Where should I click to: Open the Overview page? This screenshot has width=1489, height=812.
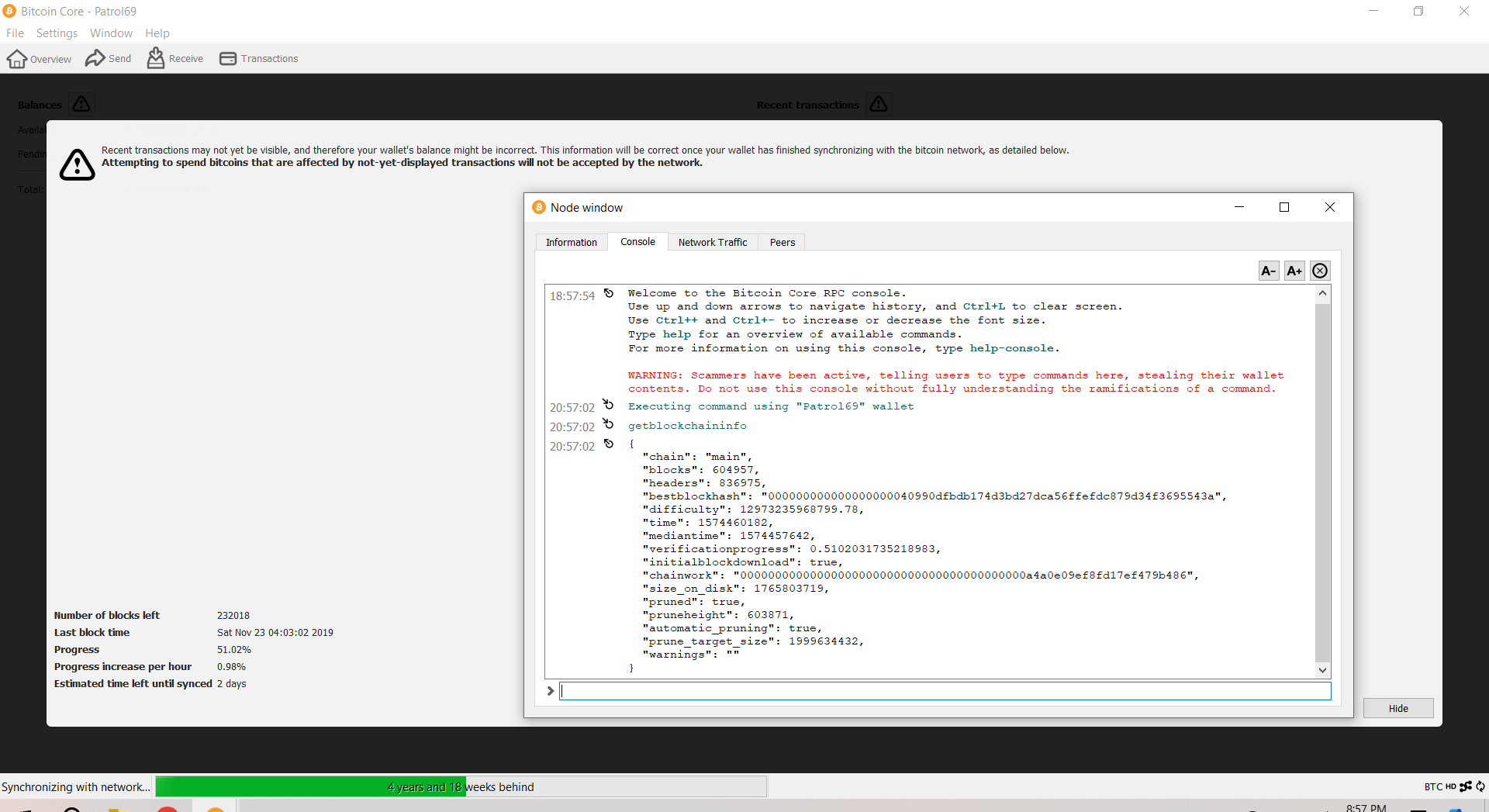click(x=39, y=59)
